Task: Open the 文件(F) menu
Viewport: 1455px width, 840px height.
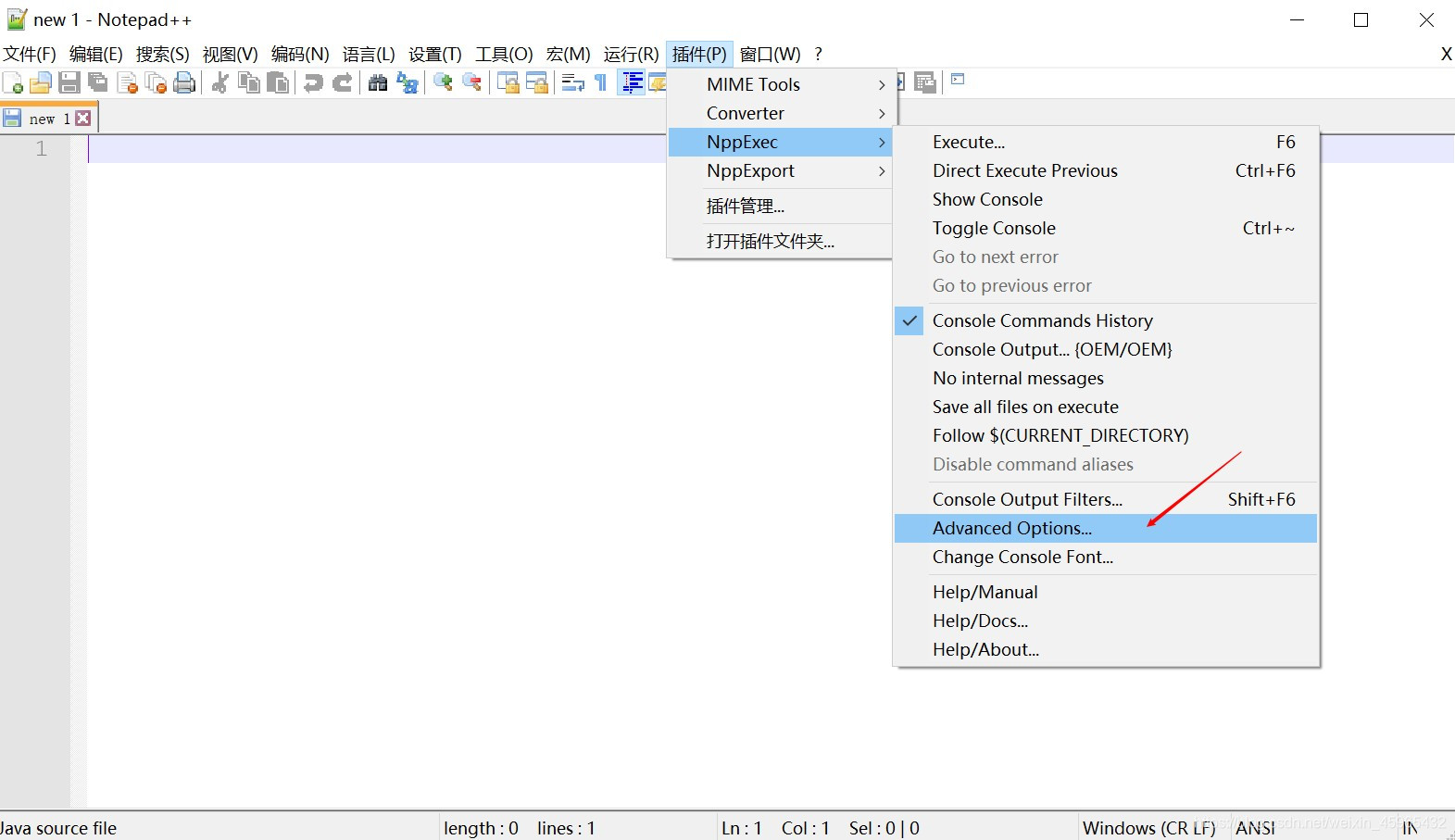Action: tap(30, 54)
